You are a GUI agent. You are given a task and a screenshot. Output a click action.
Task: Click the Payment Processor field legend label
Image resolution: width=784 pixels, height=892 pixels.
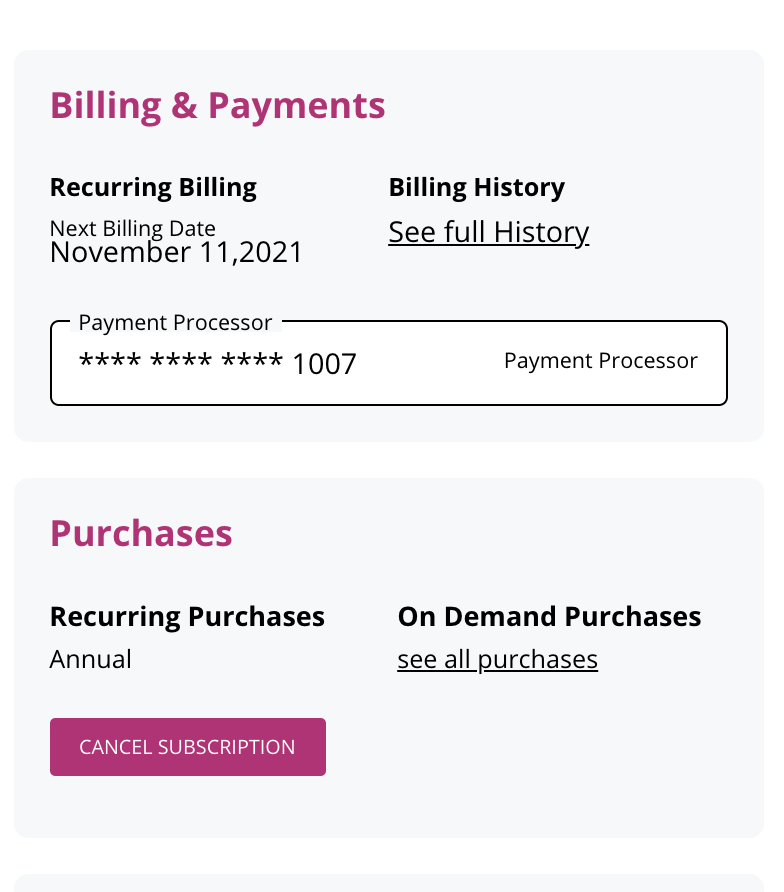175,323
